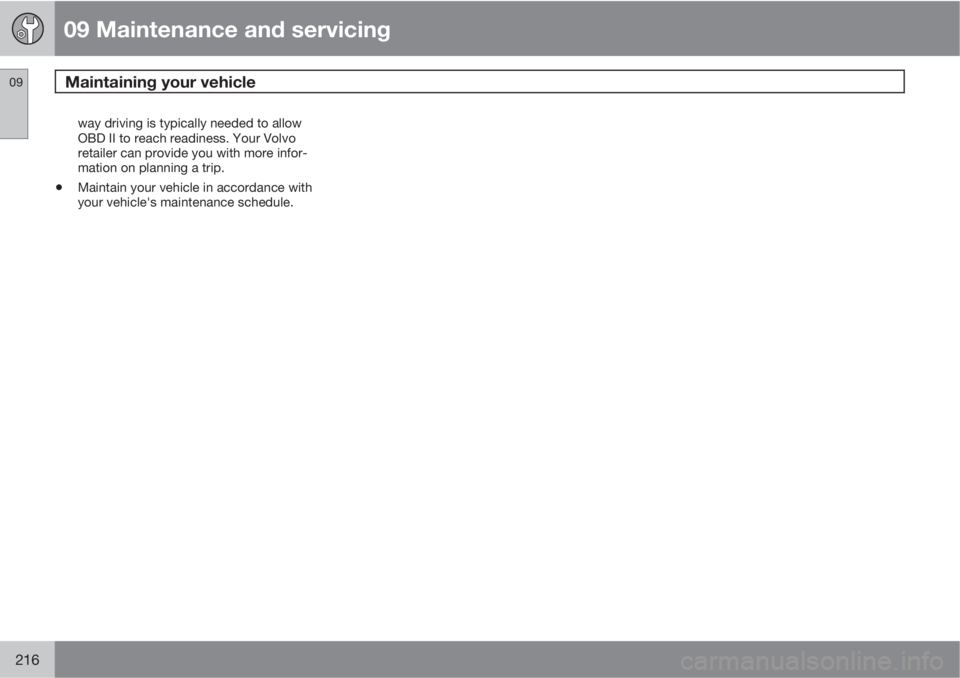Select the '09 Maintenance and servicing' chapter title

(x=227, y=29)
